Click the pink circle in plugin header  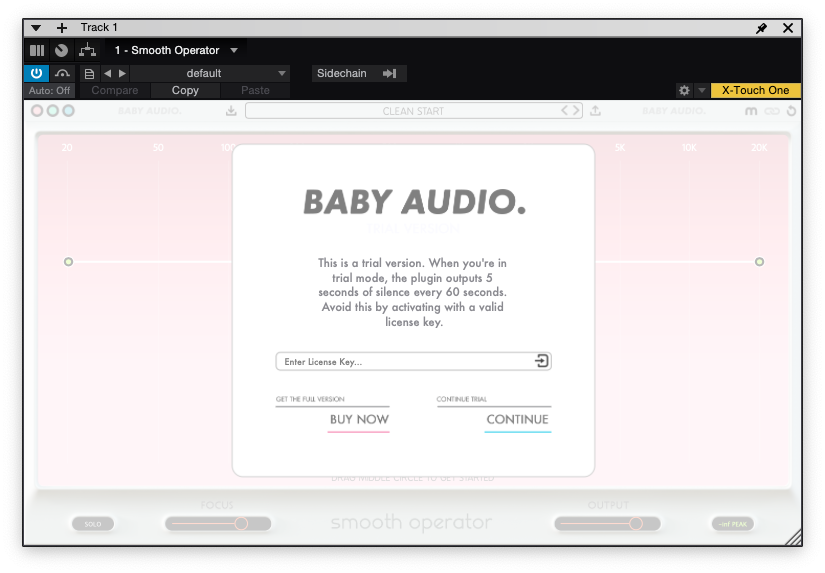click(37, 110)
